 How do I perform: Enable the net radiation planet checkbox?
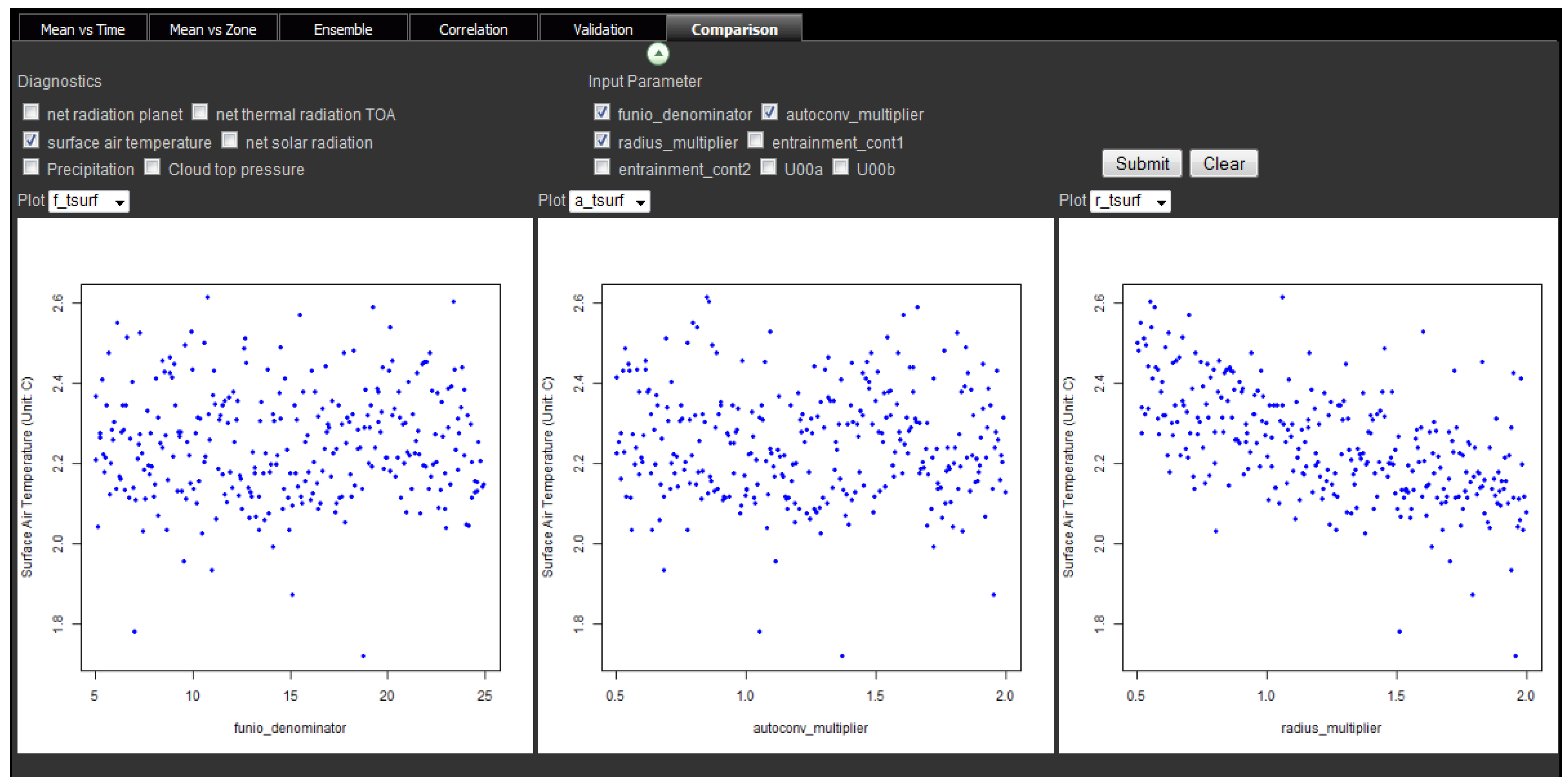pyautogui.click(x=31, y=112)
